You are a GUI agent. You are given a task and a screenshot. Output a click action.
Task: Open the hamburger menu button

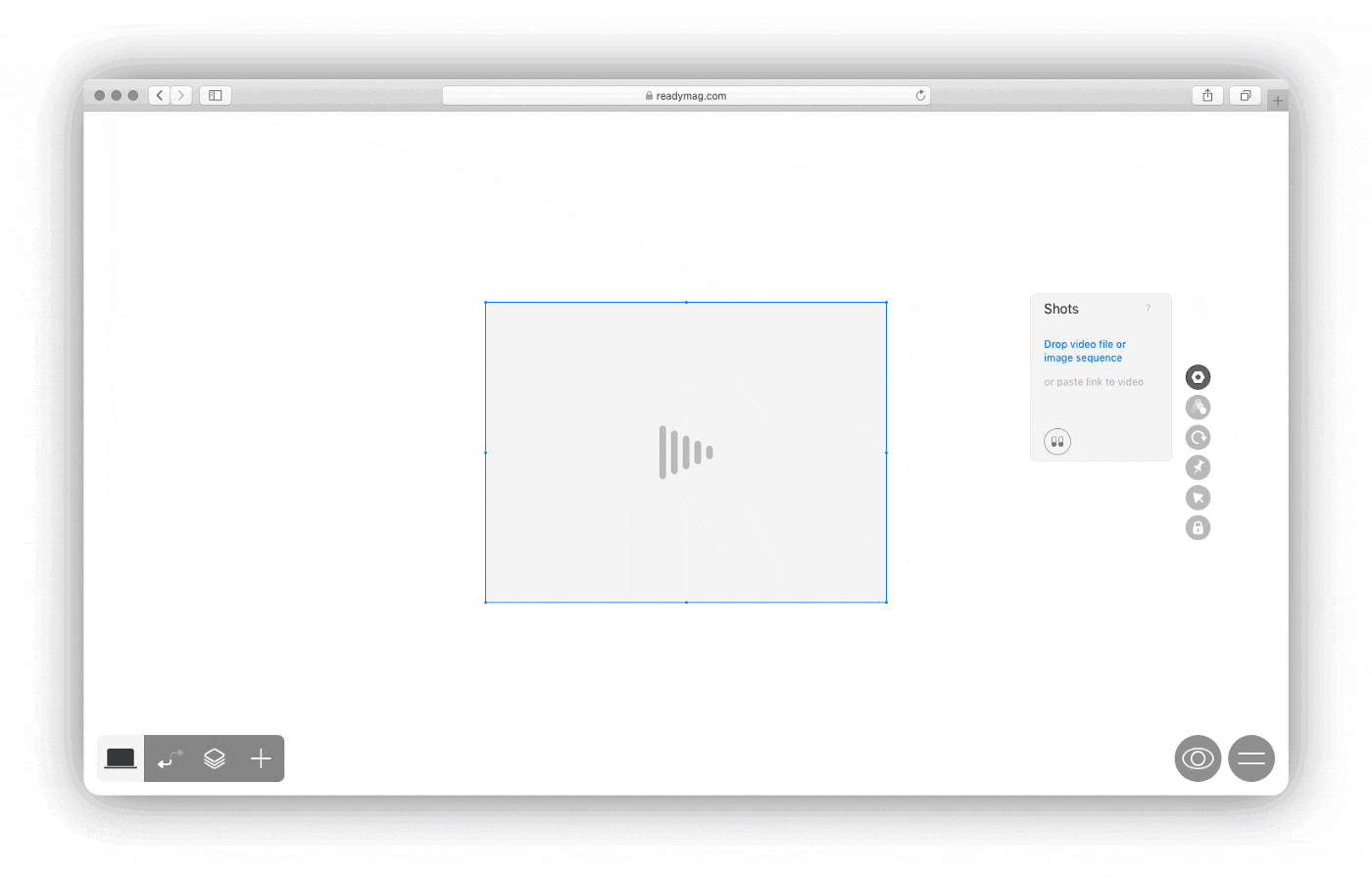(x=1251, y=758)
